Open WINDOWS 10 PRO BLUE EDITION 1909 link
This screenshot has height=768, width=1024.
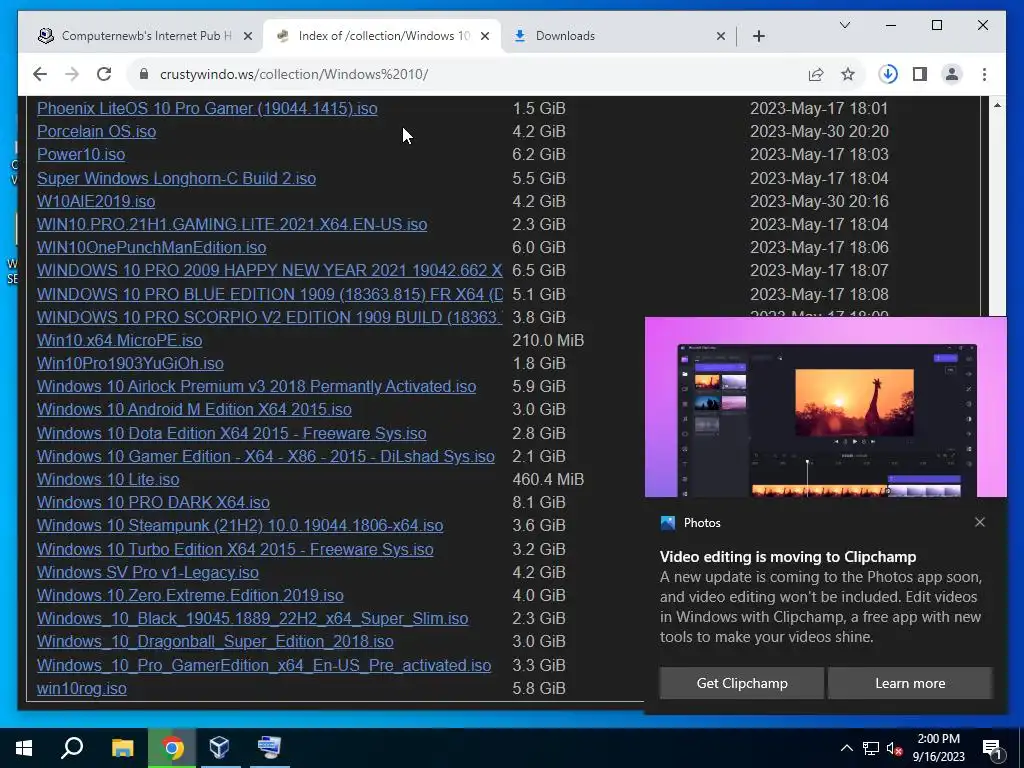click(x=270, y=294)
